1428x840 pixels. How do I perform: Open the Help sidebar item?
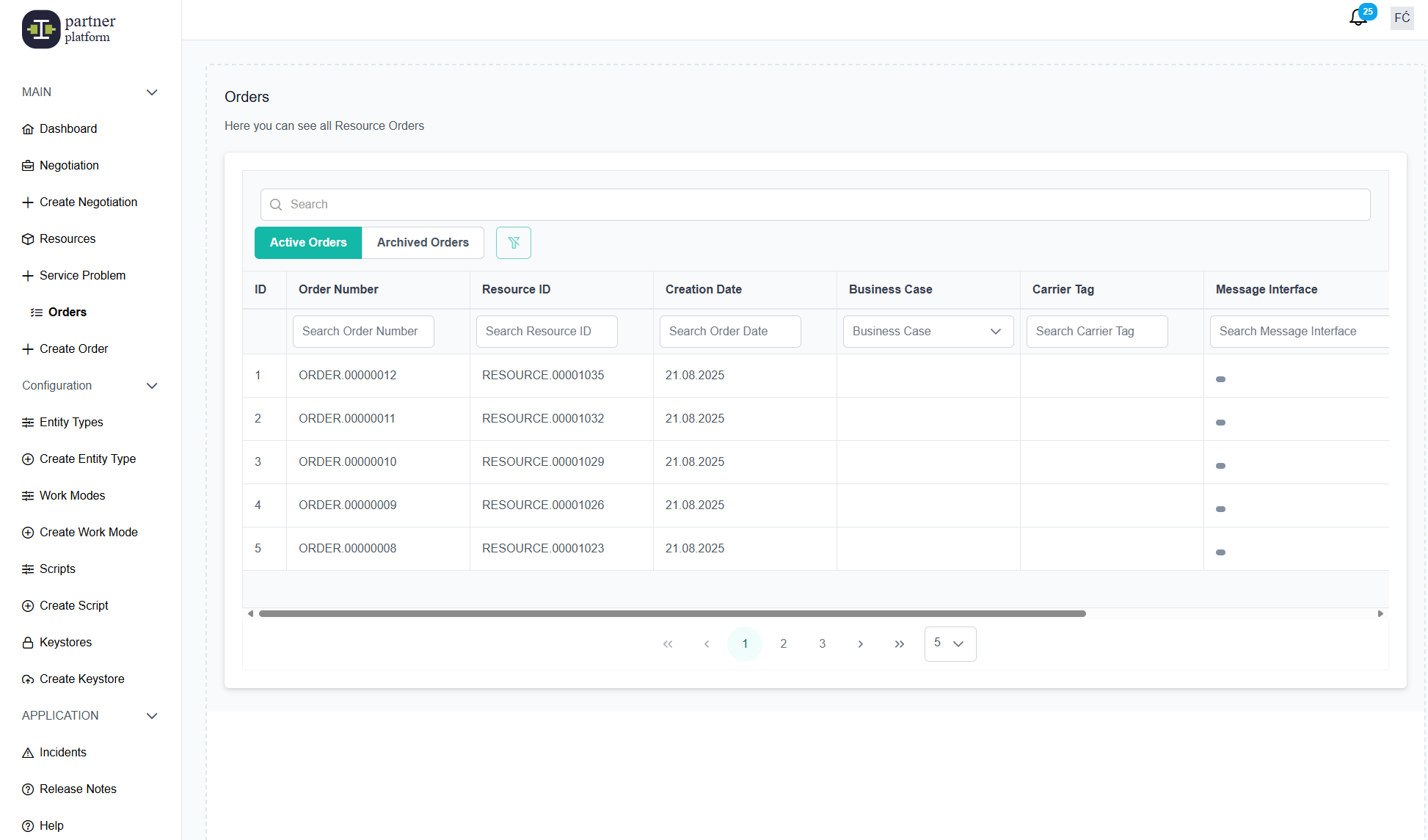click(51, 826)
